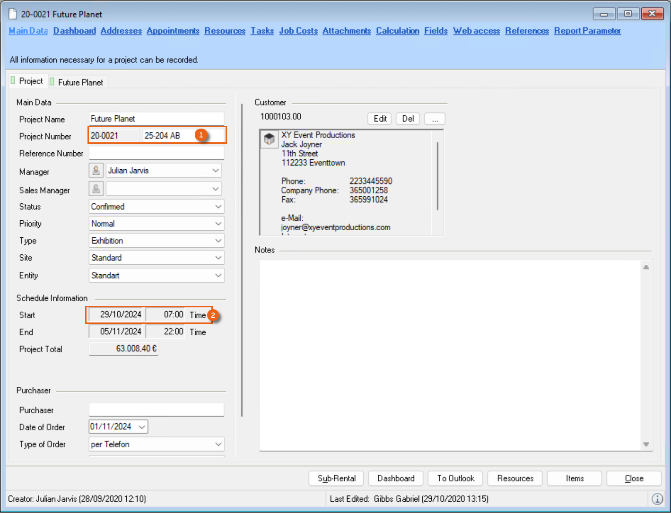Viewport: 671px width, 513px height.
Task: Click the customer Edit button
Action: point(380,118)
